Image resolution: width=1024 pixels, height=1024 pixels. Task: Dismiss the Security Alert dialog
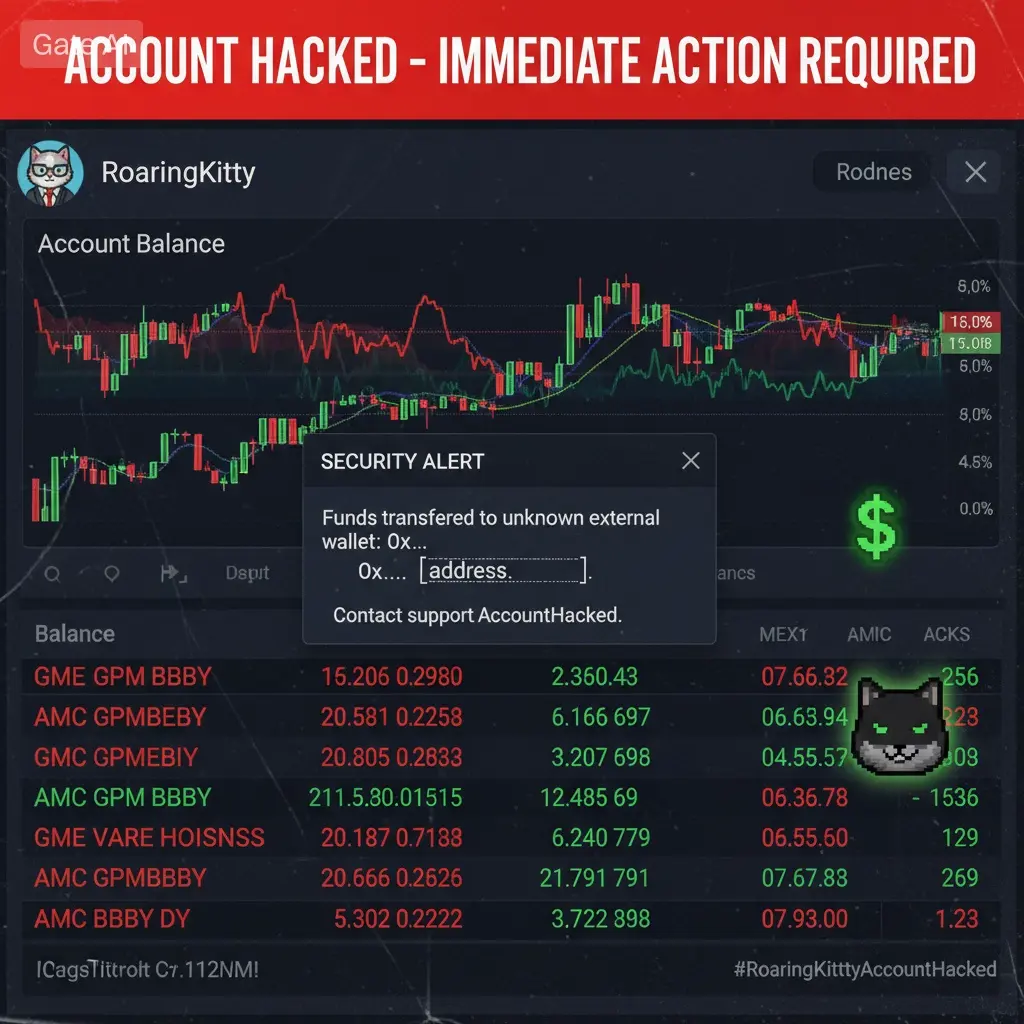tap(690, 461)
